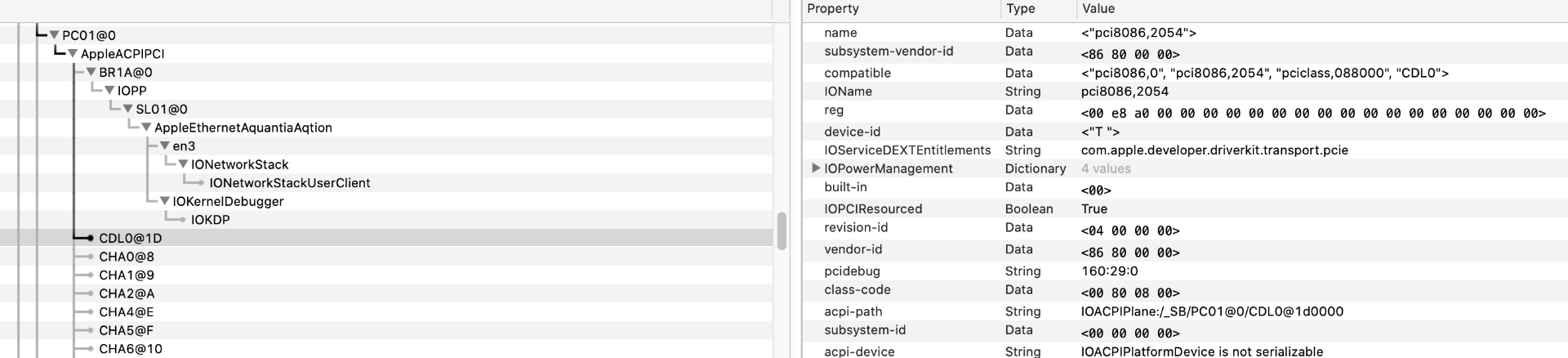The width and height of the screenshot is (1568, 358).
Task: Select the acpi-path property row
Action: coord(853,311)
